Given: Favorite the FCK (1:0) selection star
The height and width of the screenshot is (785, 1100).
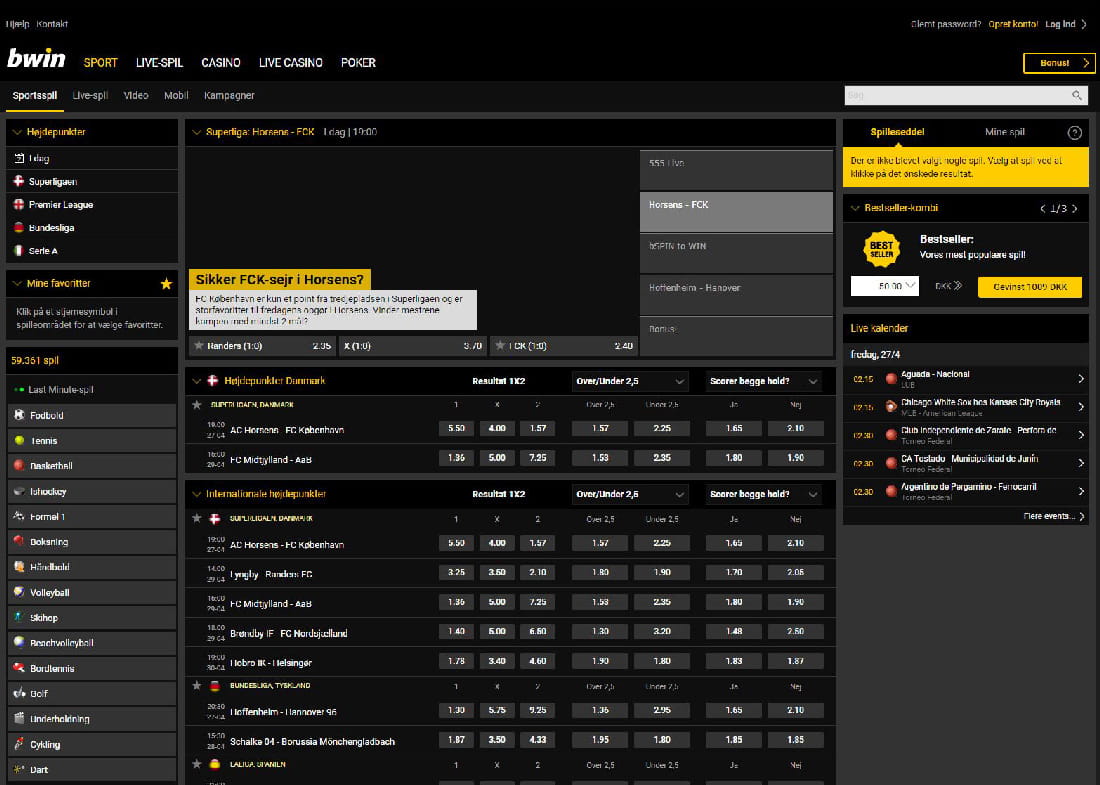Looking at the screenshot, I should tap(500, 345).
